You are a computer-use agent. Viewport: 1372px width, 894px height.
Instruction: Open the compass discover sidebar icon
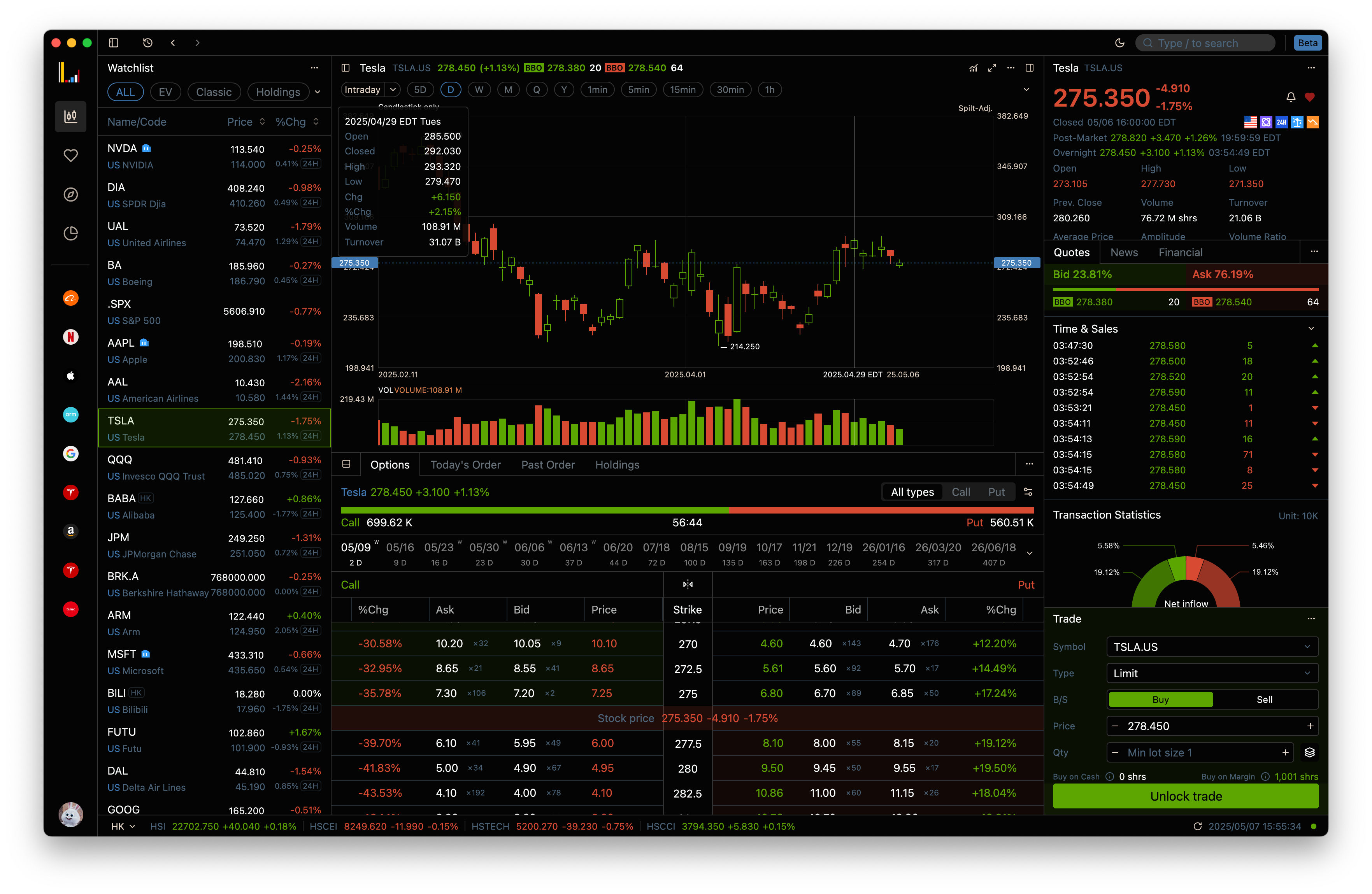coord(70,195)
